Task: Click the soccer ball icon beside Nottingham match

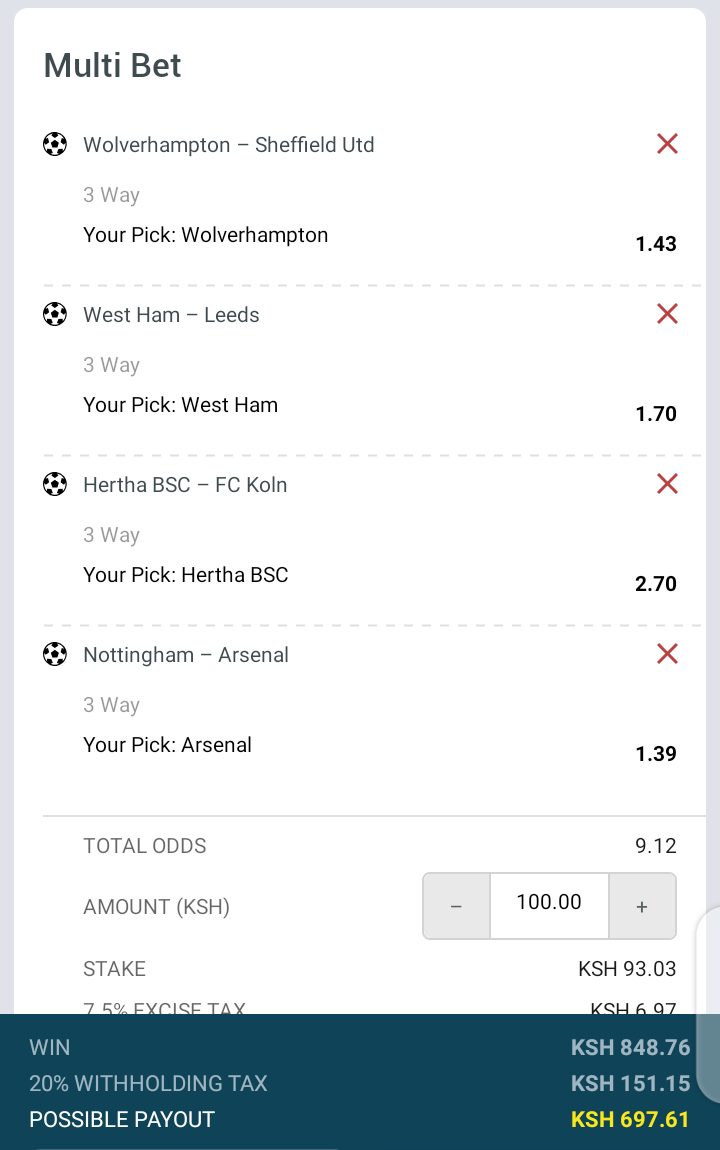Action: click(55, 655)
